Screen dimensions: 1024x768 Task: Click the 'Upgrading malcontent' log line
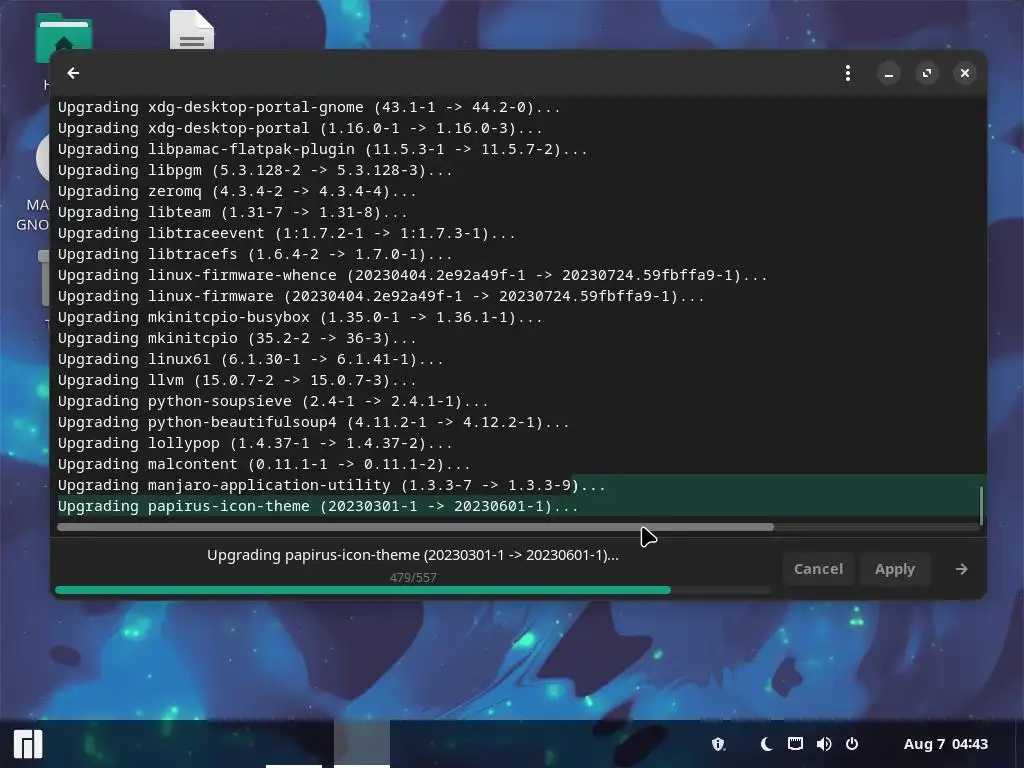tap(264, 464)
